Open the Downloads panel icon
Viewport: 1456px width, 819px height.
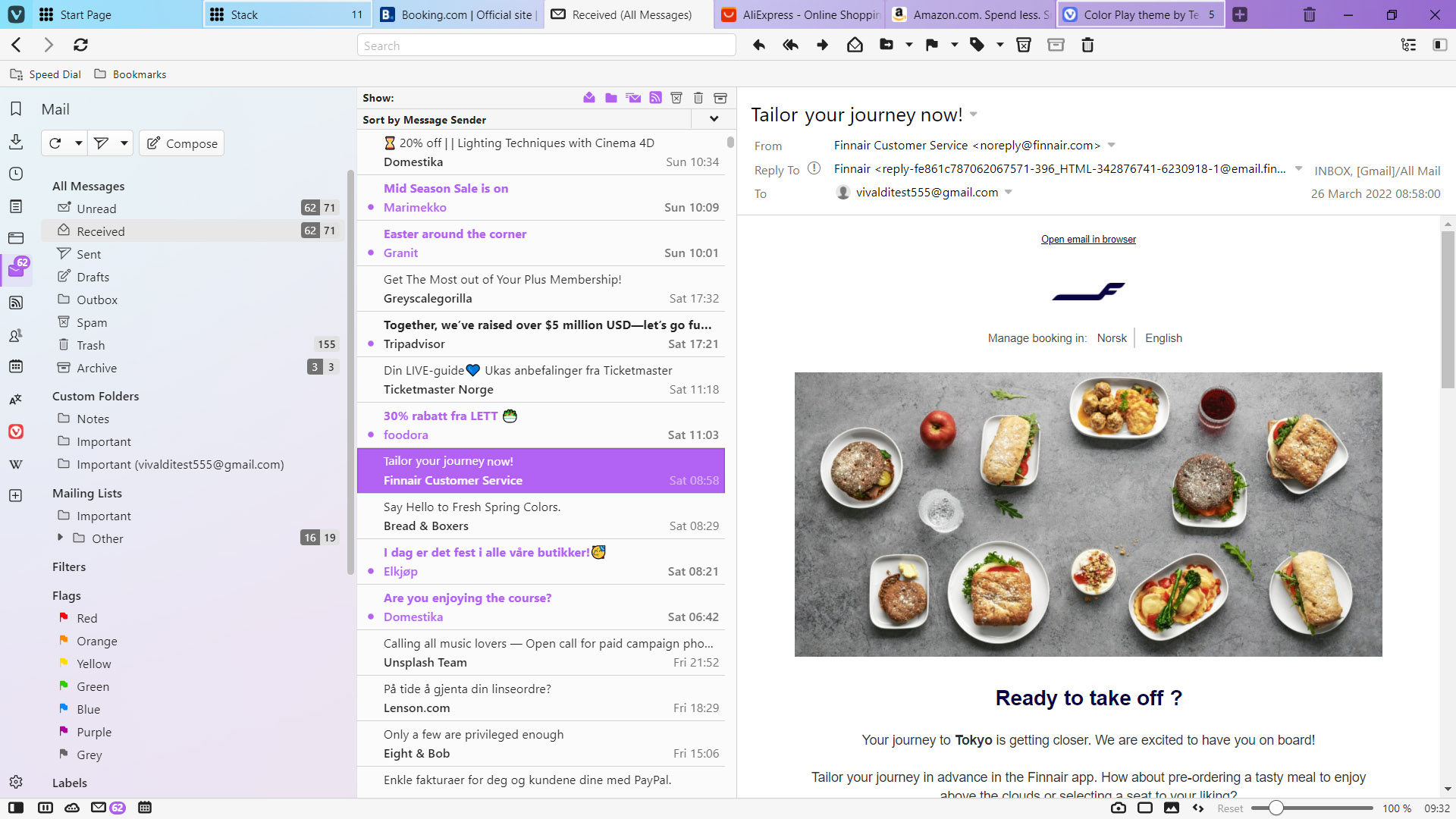16,142
